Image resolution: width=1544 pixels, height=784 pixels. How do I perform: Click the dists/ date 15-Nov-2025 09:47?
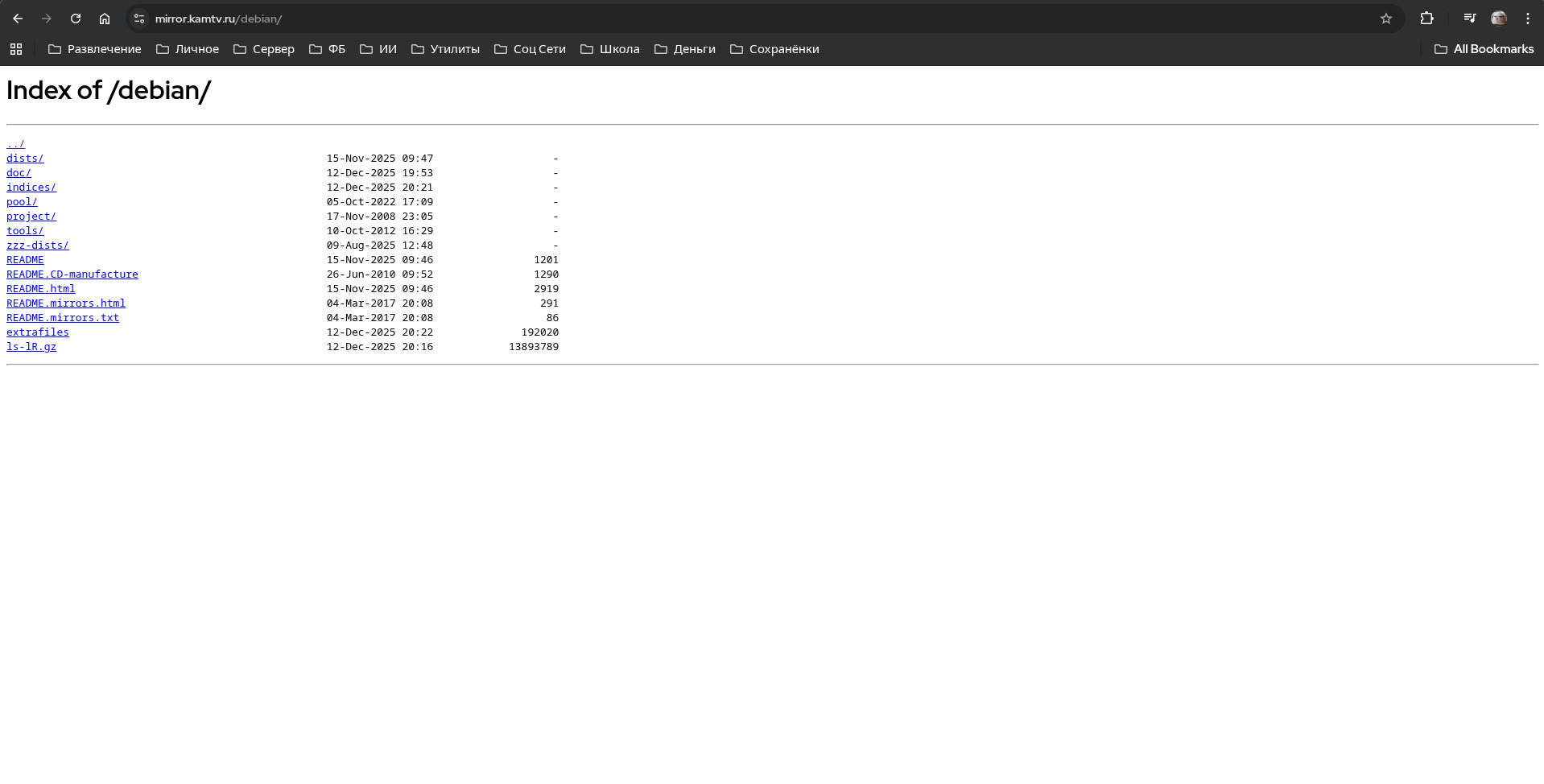(380, 159)
